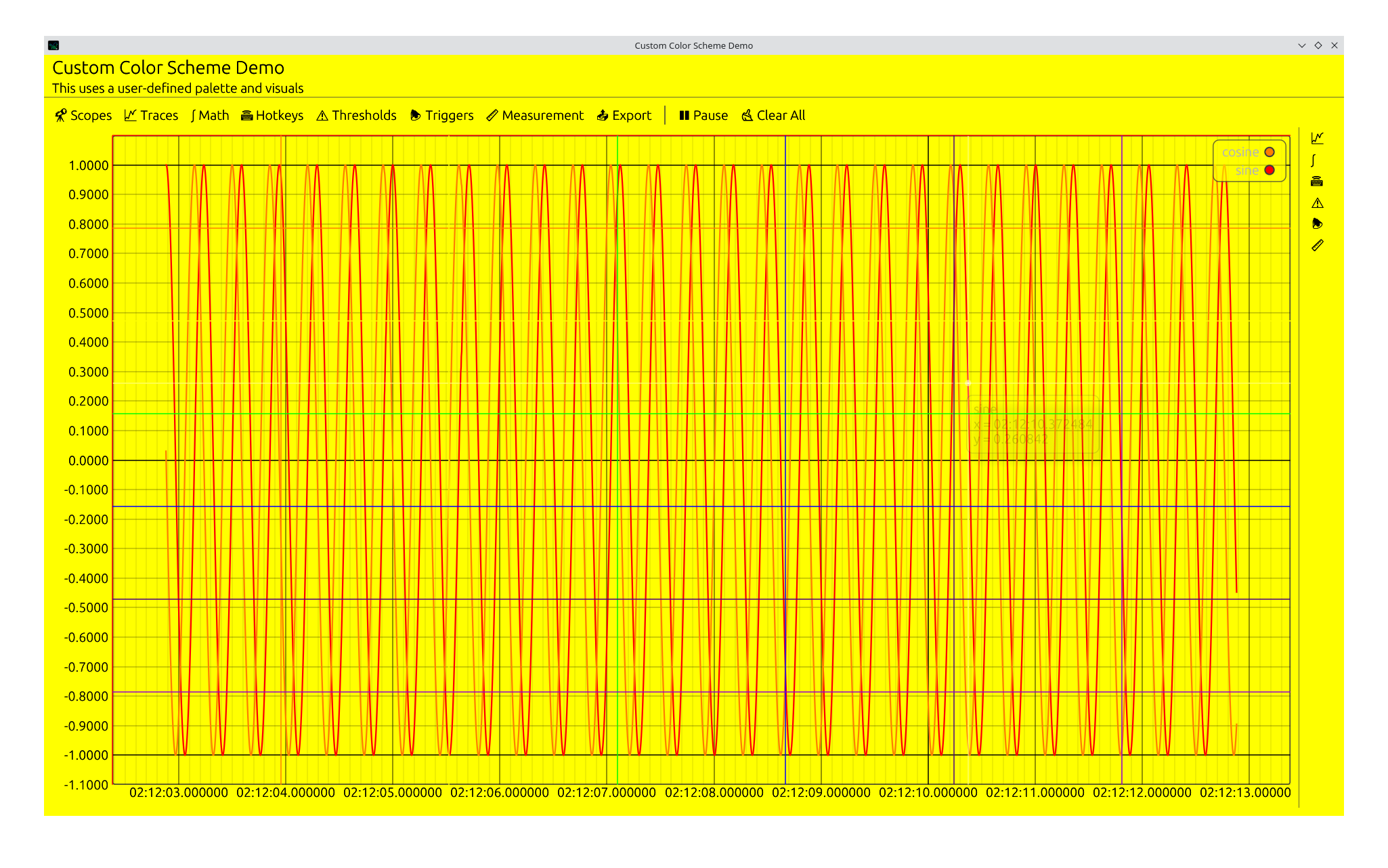This screenshot has height=868, width=1388.
Task: Open the Math toolbar entry
Action: pyautogui.click(x=210, y=115)
